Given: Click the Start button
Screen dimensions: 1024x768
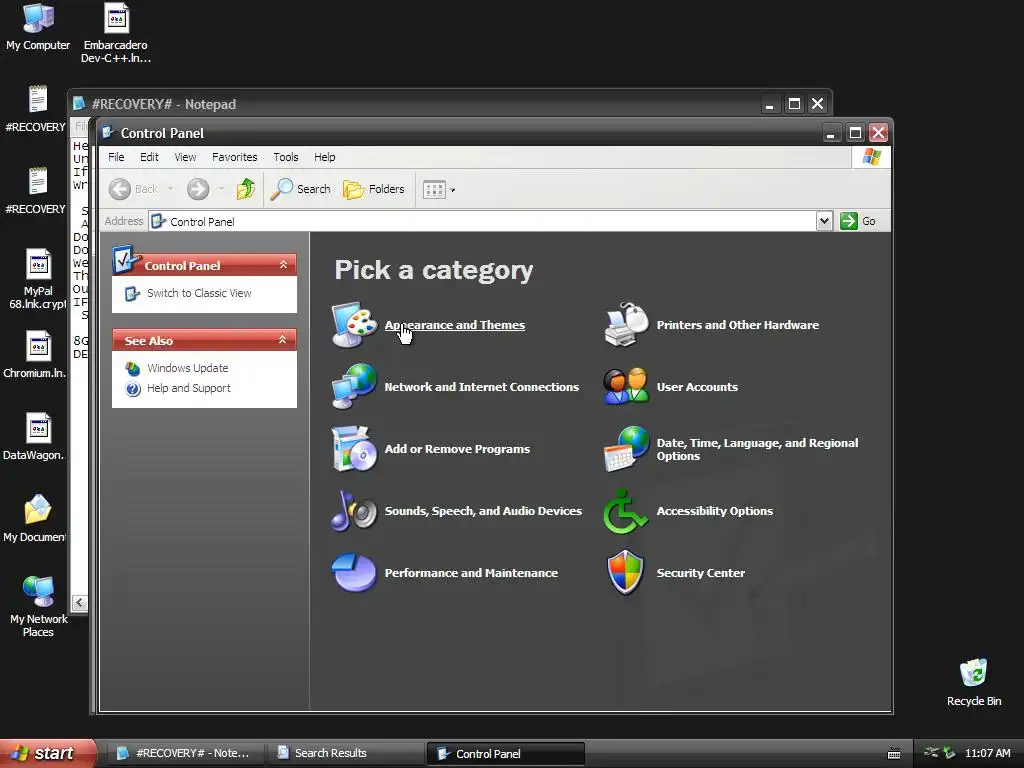Looking at the screenshot, I should [x=46, y=753].
